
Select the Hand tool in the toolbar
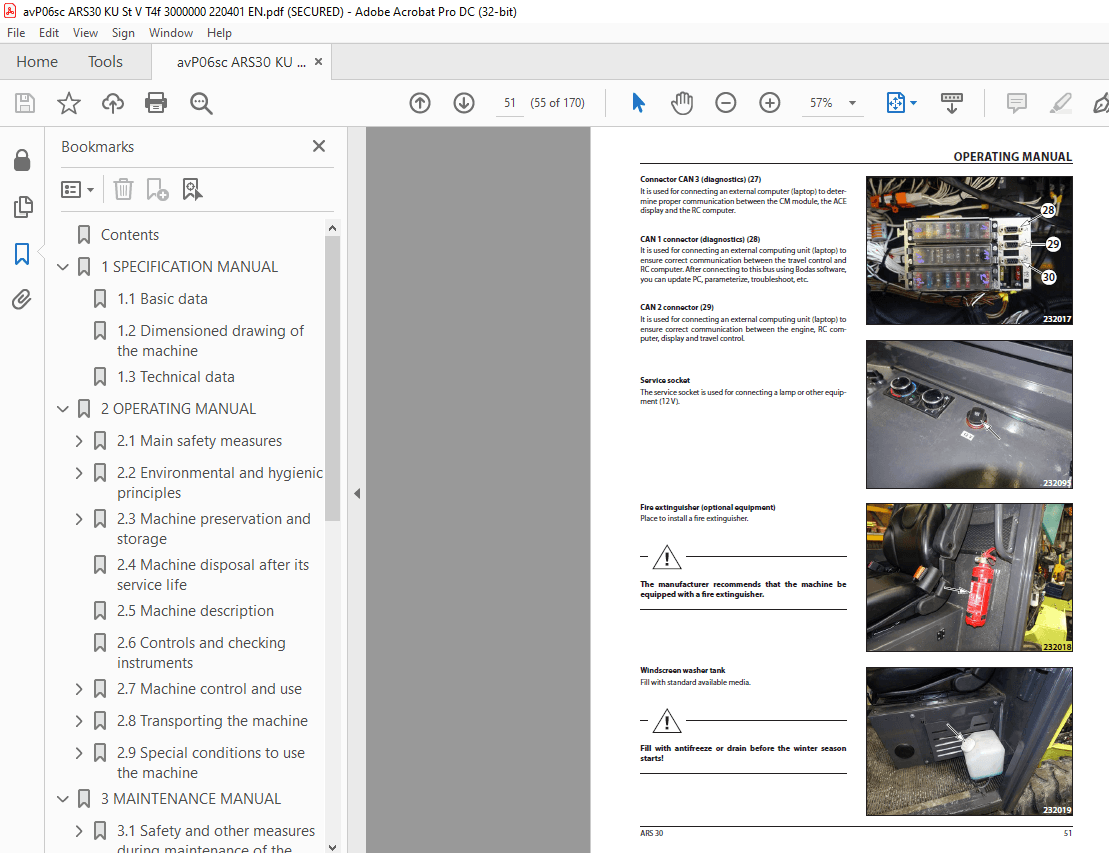[x=682, y=102]
